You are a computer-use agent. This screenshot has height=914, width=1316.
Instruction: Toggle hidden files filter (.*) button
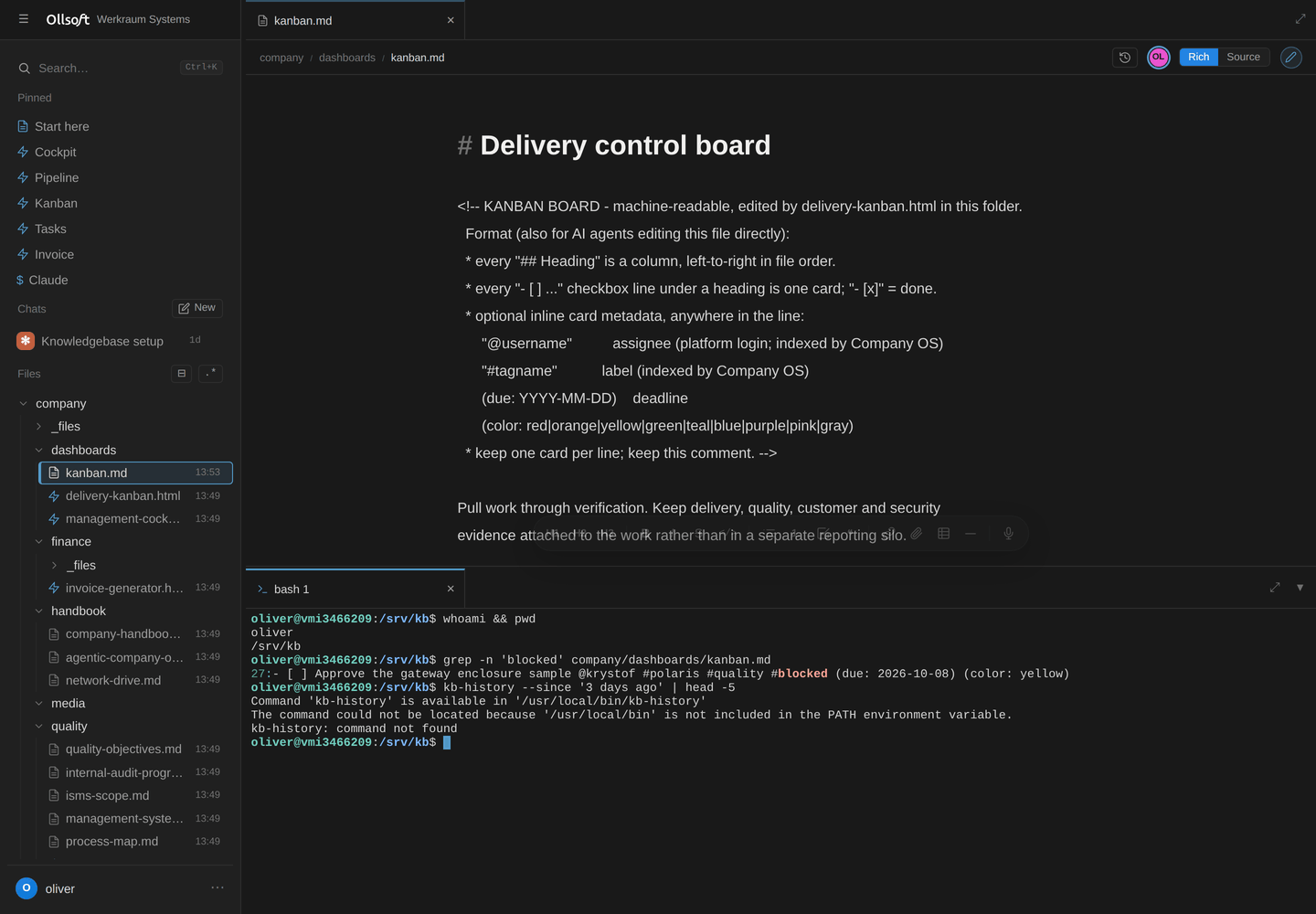coord(211,373)
